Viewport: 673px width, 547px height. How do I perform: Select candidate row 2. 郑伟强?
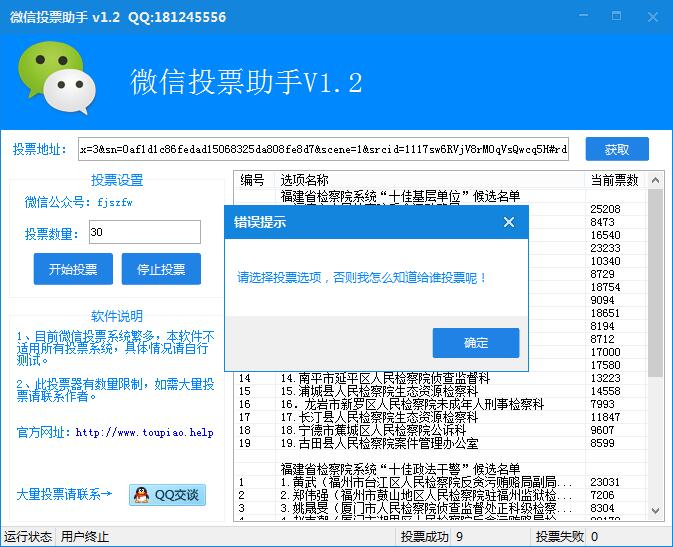click(x=440, y=495)
